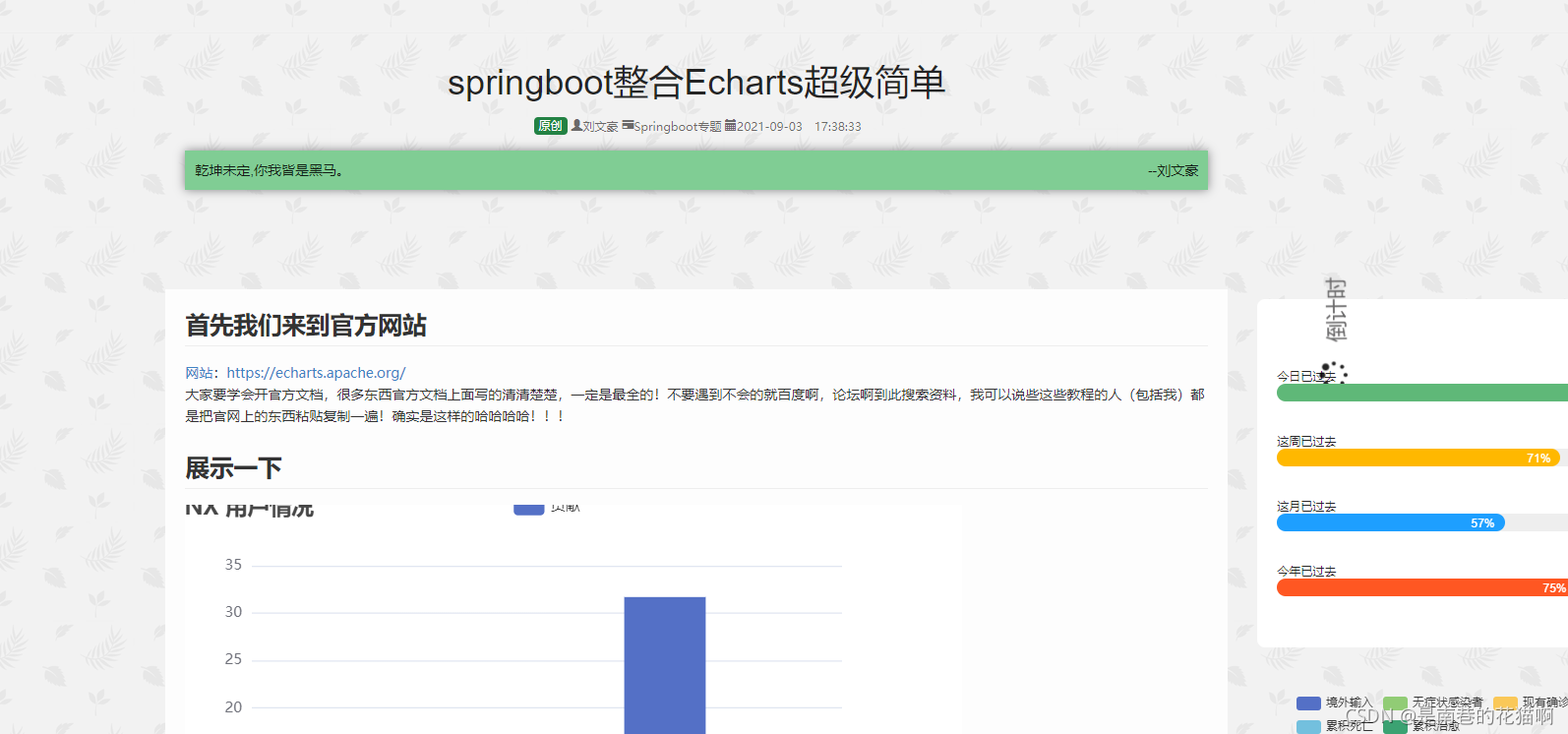Click the 这月已过去 57% blue progress bar

coord(1391,522)
